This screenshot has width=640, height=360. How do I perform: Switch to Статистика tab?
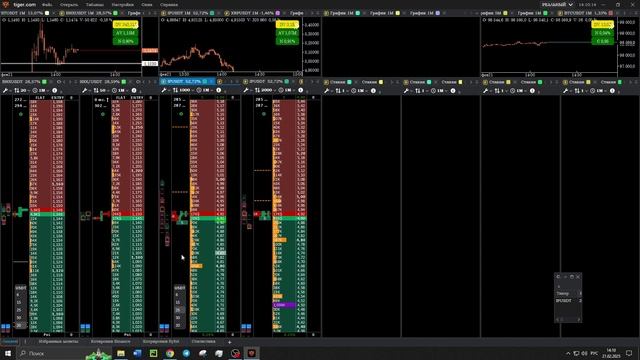tap(203, 342)
